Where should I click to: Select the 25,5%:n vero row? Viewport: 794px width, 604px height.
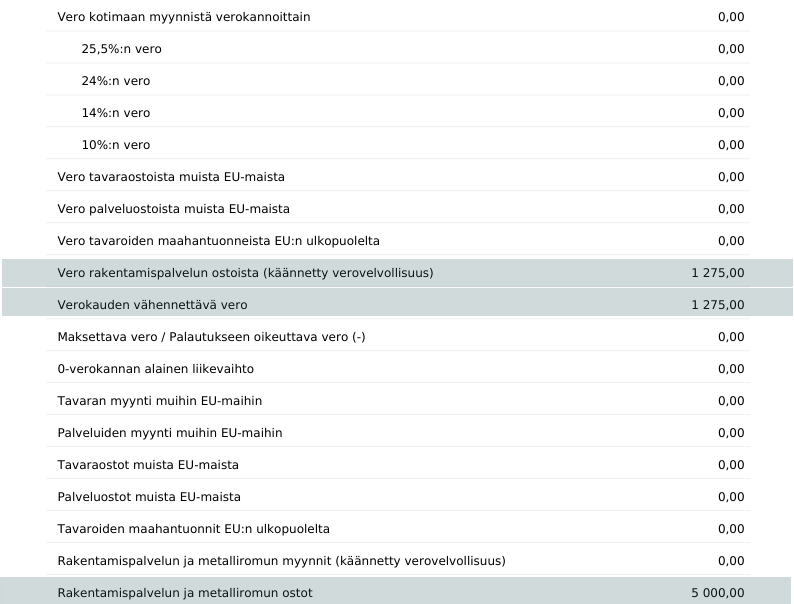121,49
